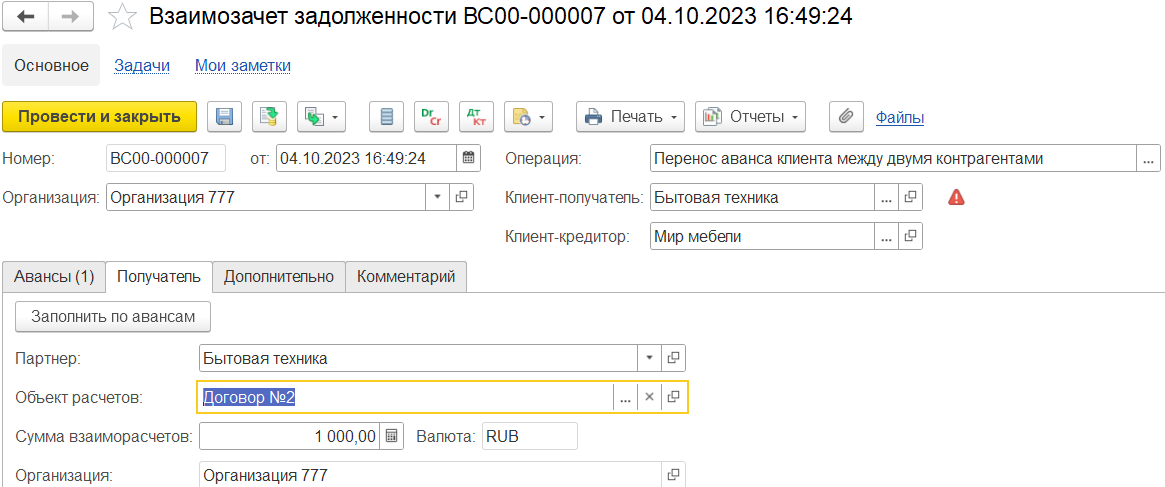Click the red warning triangle icon

956,197
